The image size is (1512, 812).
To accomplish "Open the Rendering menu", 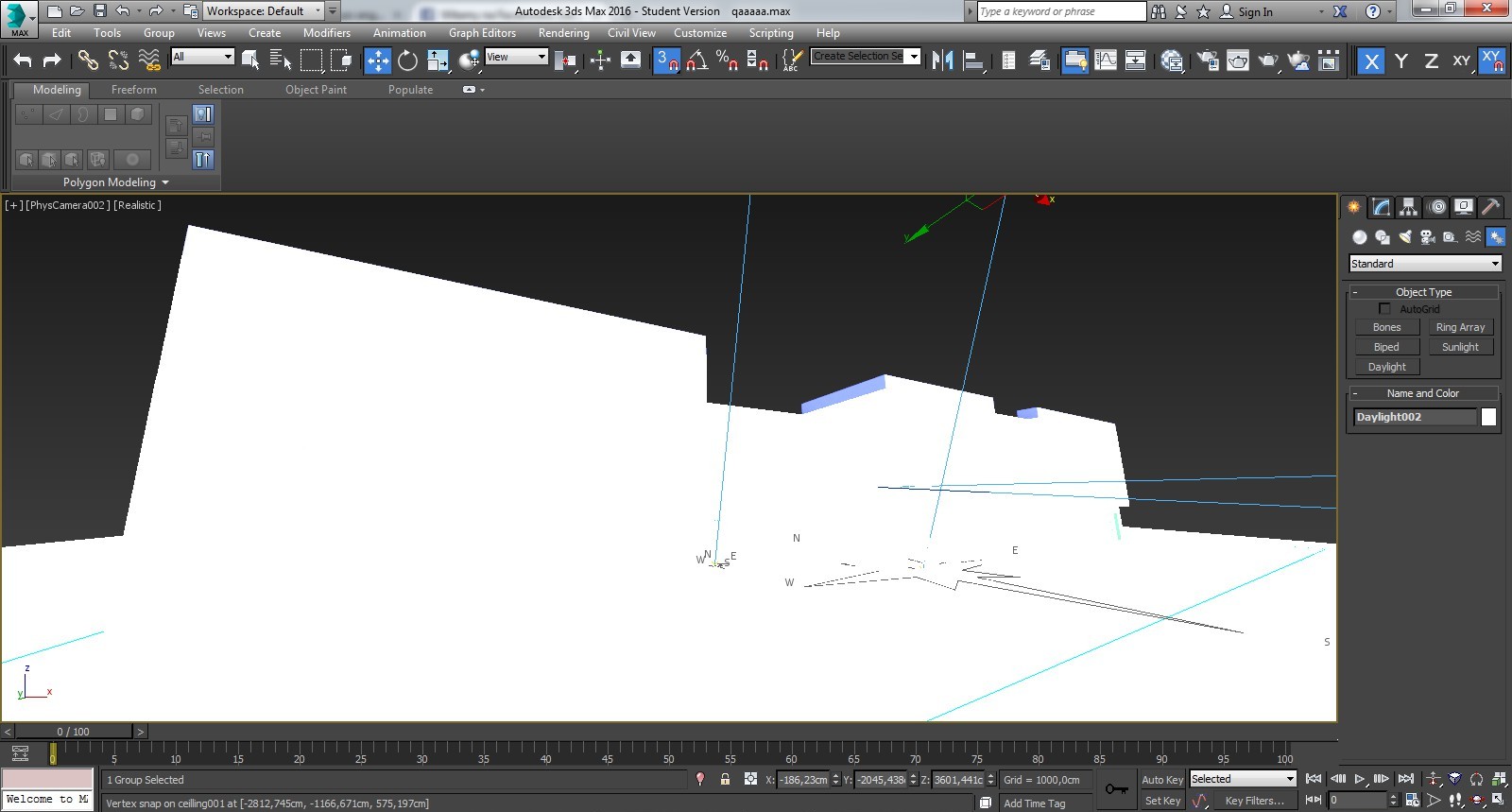I will coord(563,33).
